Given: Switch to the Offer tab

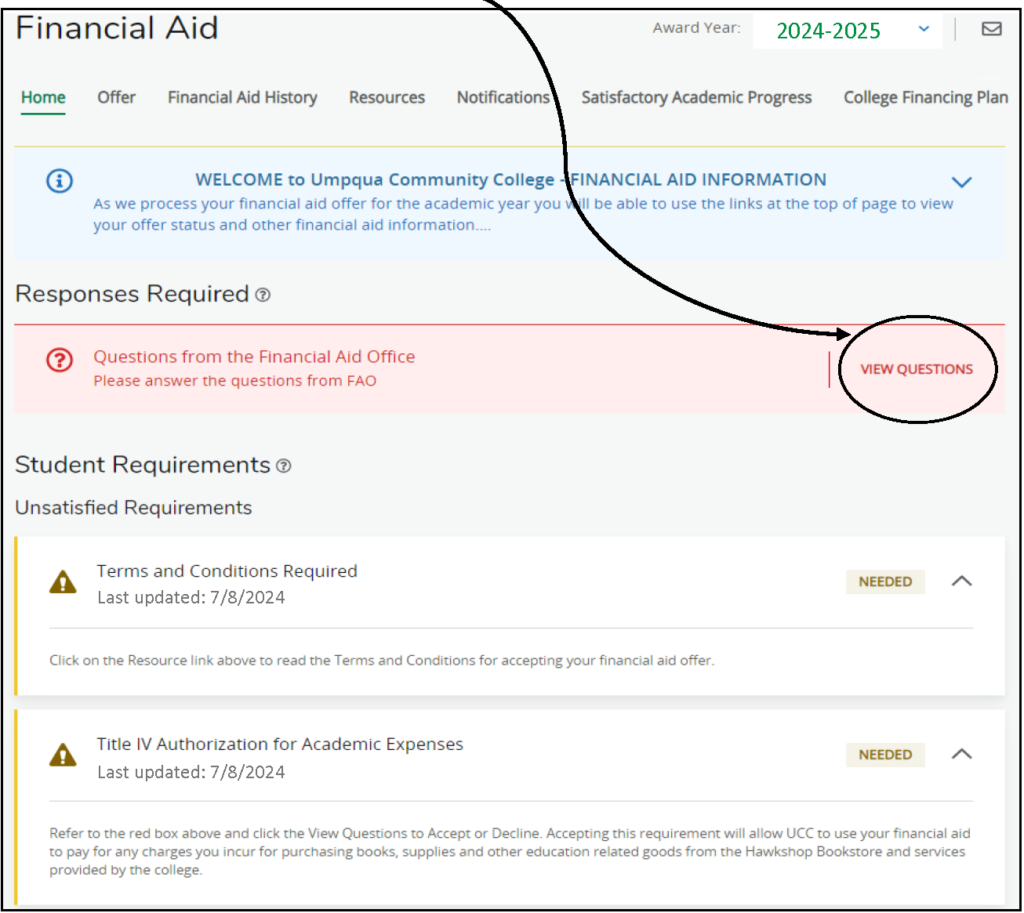Looking at the screenshot, I should pos(116,97).
